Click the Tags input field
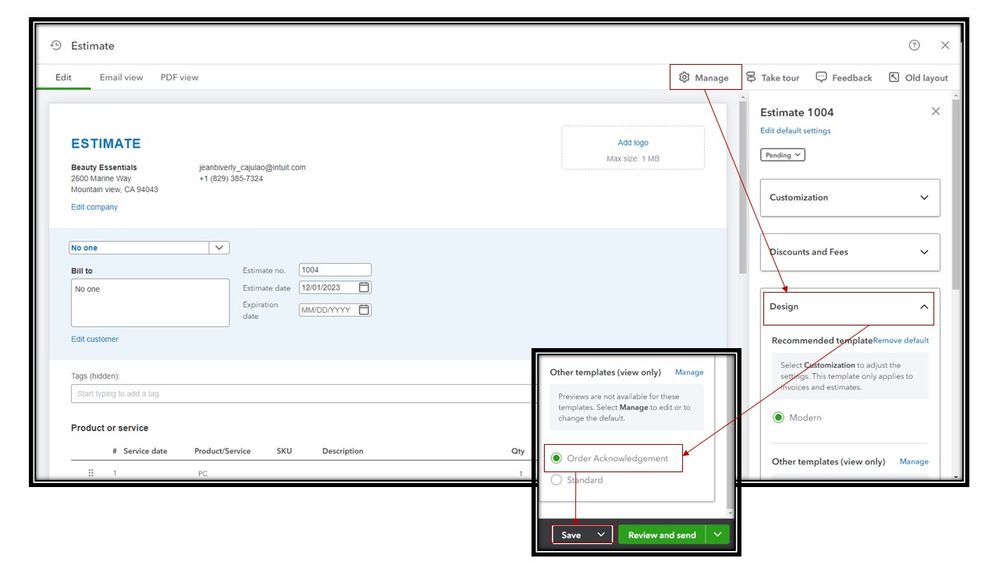999x562 pixels. click(303, 394)
